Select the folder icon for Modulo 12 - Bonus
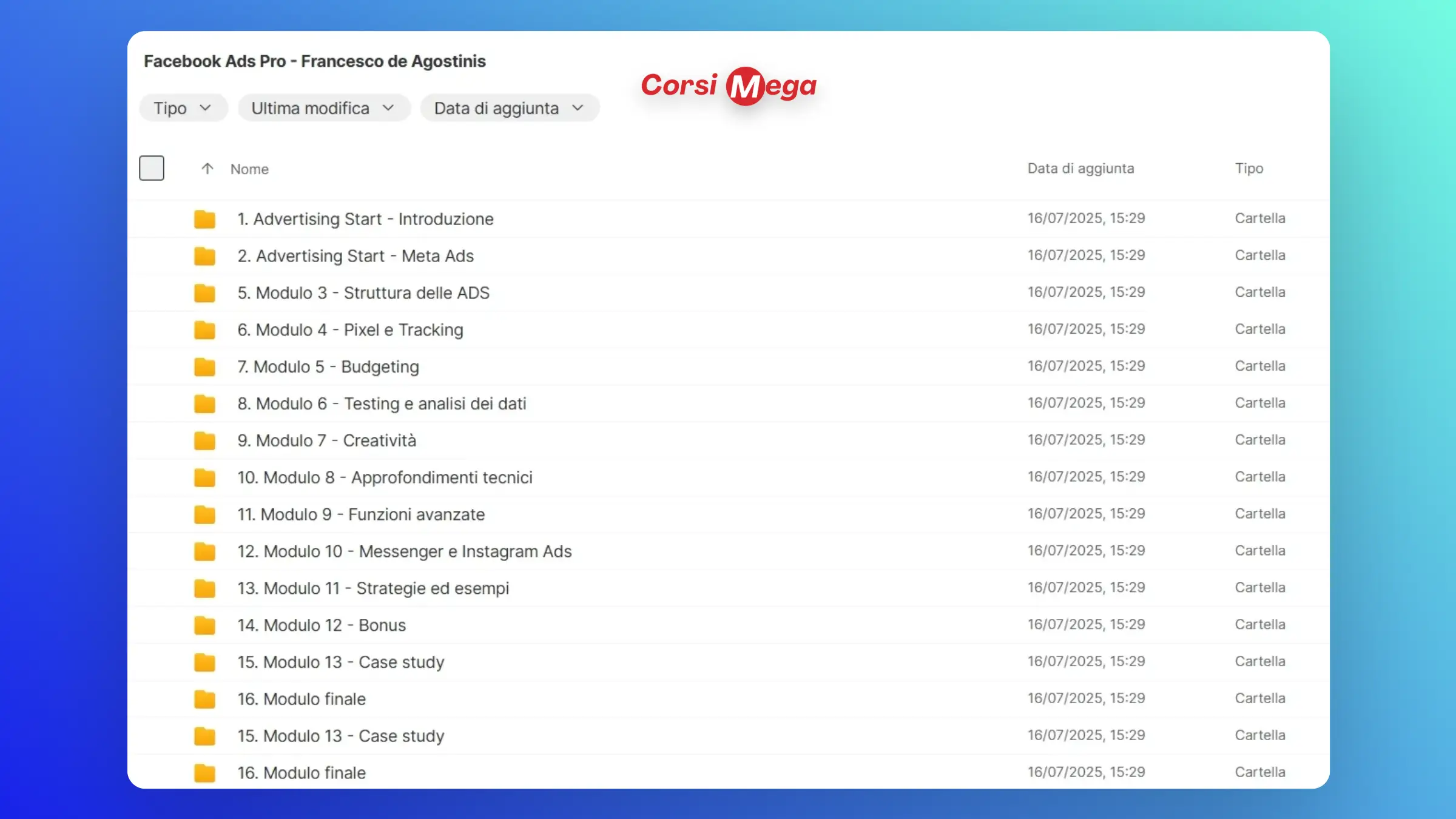The height and width of the screenshot is (819, 1456). (x=204, y=626)
